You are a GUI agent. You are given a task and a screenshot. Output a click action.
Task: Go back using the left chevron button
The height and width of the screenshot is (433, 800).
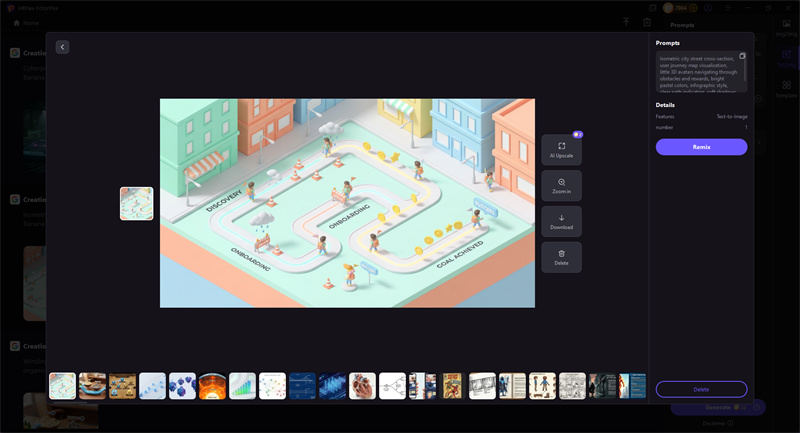pyautogui.click(x=62, y=47)
